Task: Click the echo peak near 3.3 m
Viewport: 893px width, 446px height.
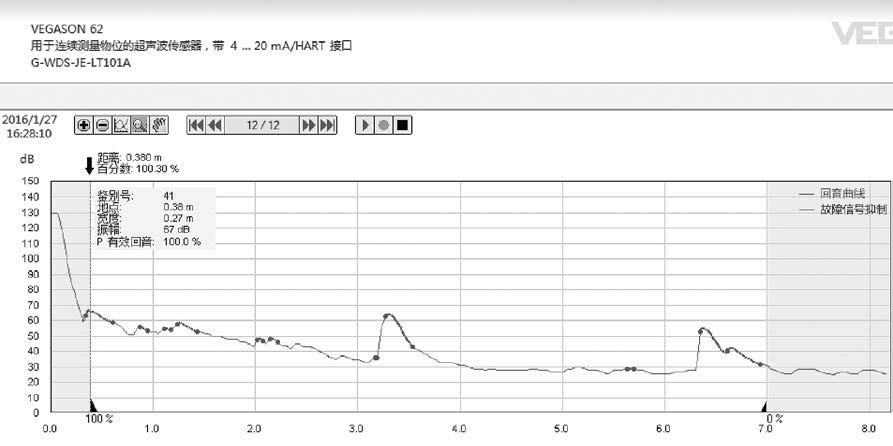Action: [388, 315]
